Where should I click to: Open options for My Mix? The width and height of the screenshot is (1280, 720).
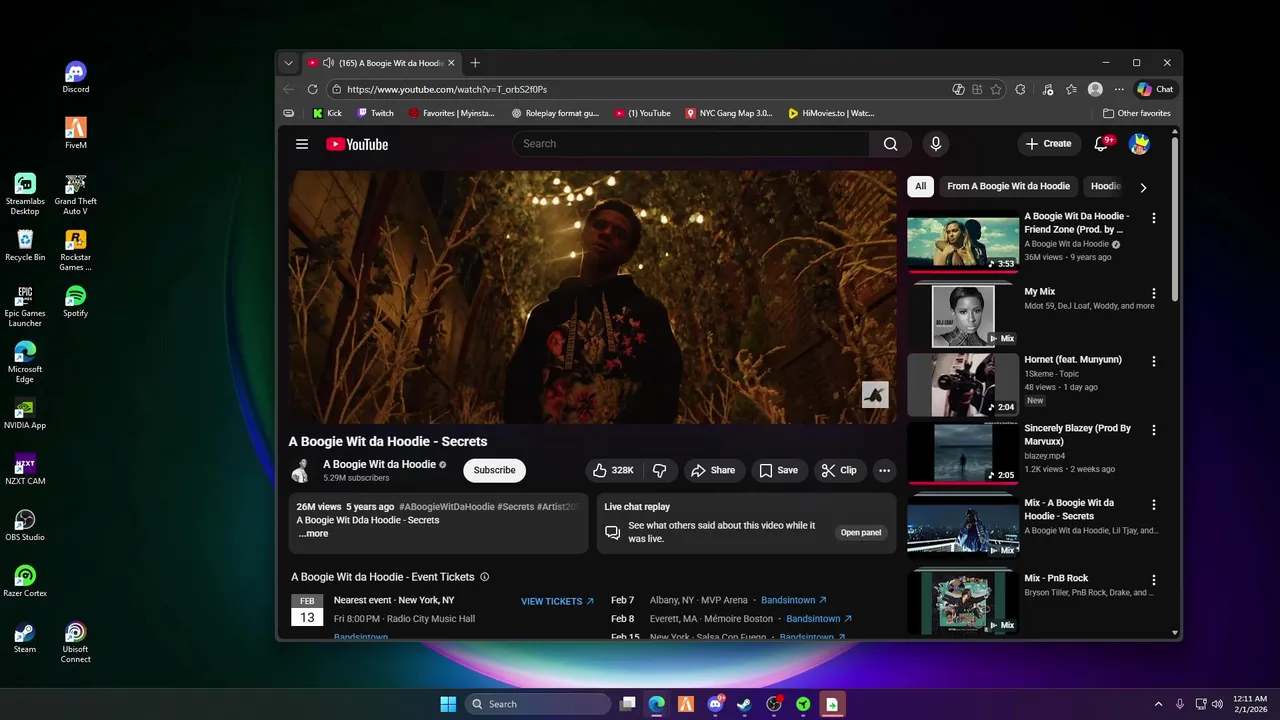coord(1154,294)
